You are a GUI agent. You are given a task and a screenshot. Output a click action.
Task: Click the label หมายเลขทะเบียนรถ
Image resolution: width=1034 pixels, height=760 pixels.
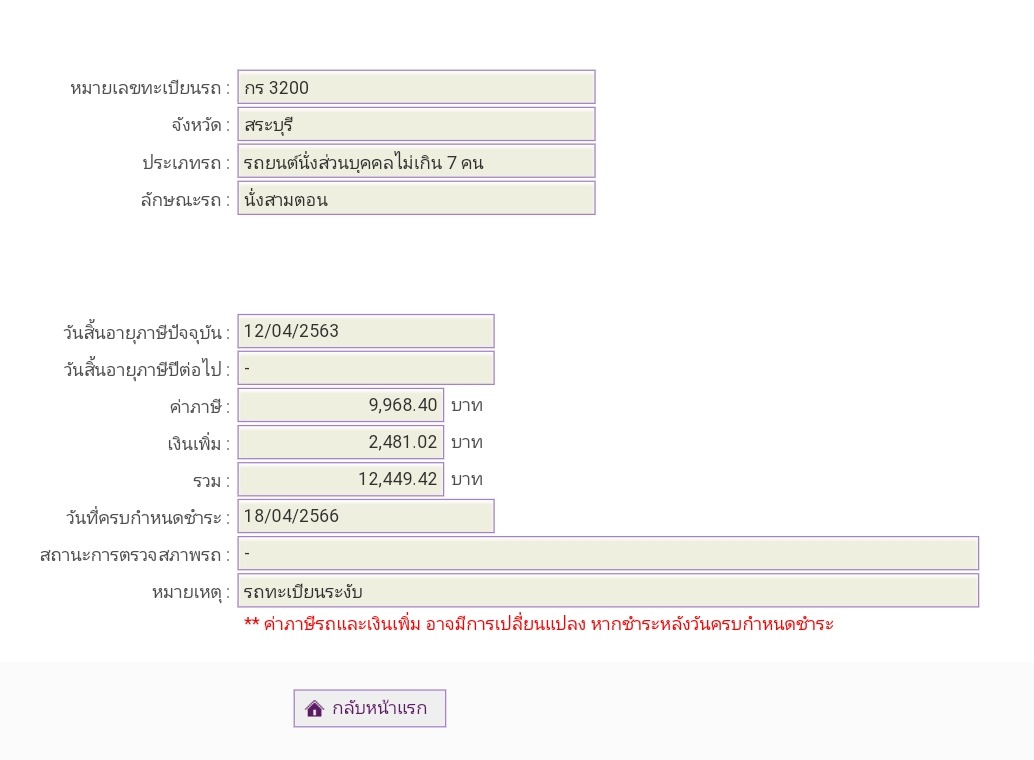click(150, 88)
